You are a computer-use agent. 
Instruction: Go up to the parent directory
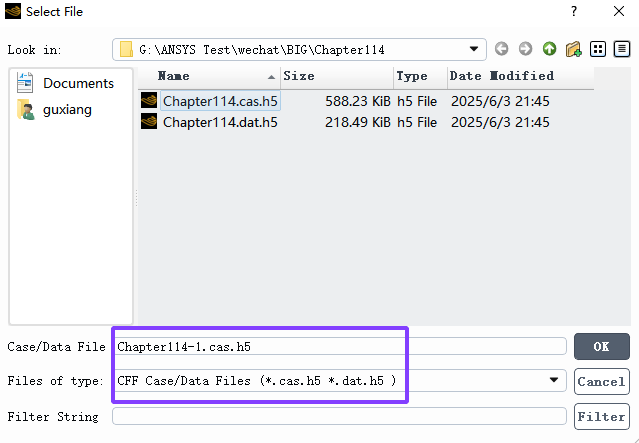549,49
